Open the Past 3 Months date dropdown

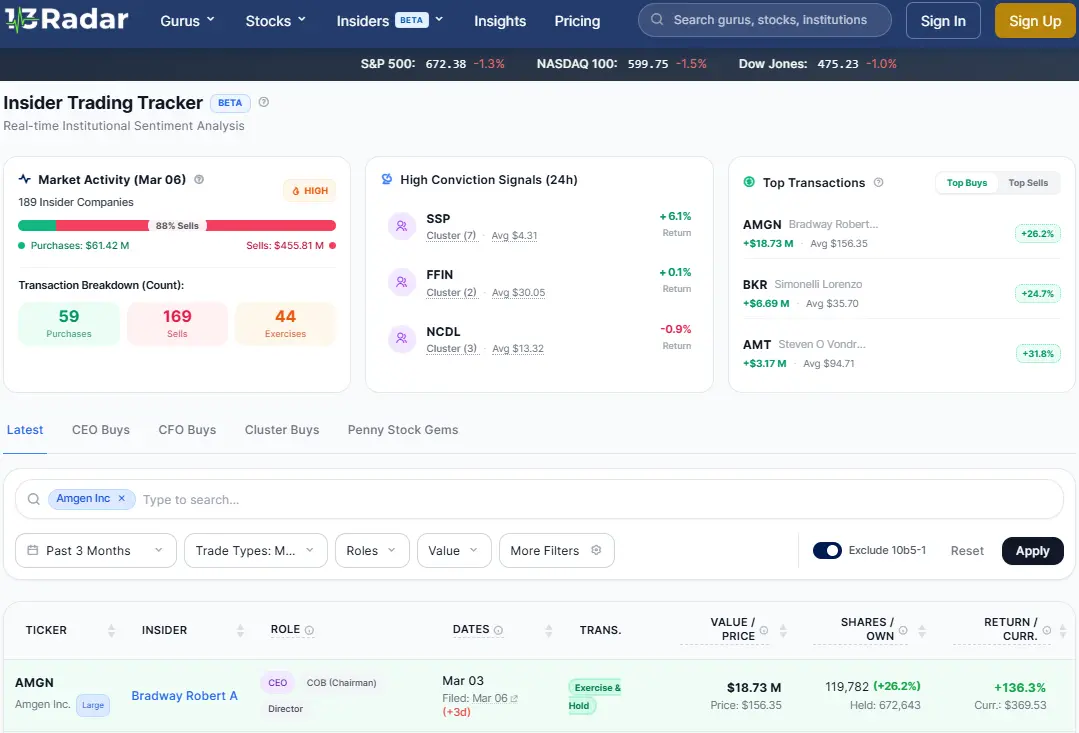tap(96, 550)
